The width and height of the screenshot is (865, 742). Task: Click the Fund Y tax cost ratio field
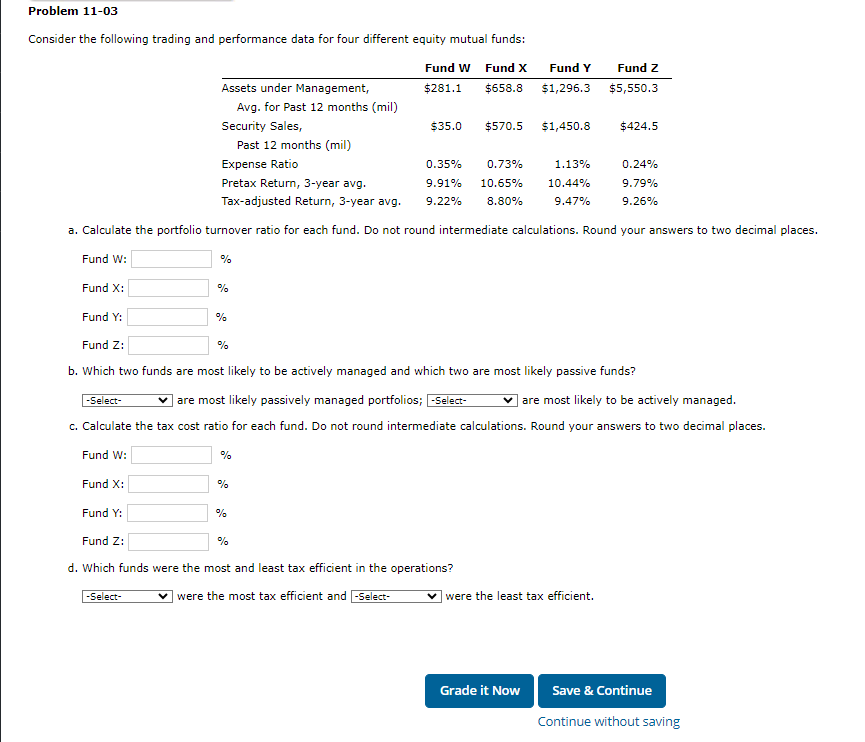click(x=170, y=512)
